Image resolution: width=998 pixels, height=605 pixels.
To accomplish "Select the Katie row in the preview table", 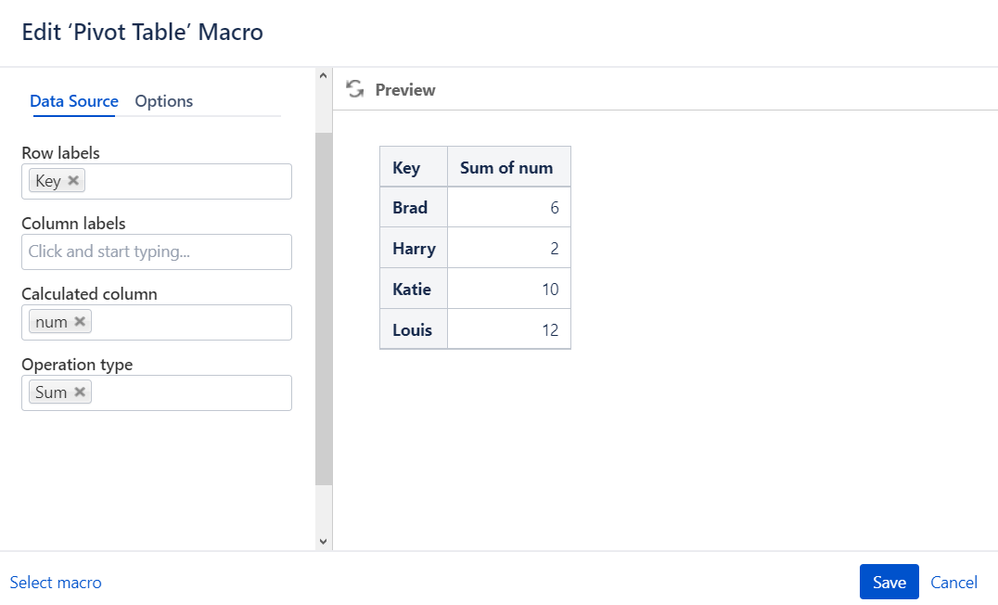I will [x=412, y=289].
